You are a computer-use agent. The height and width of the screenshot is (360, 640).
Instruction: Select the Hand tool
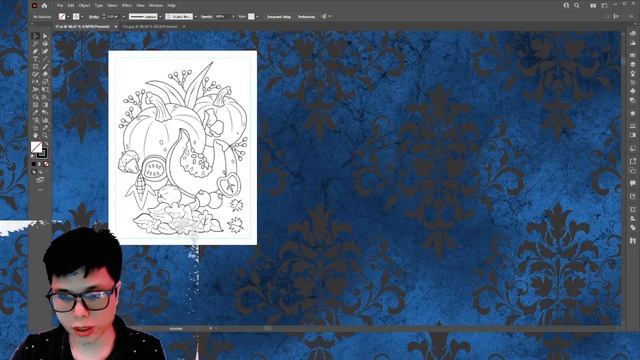[36, 135]
